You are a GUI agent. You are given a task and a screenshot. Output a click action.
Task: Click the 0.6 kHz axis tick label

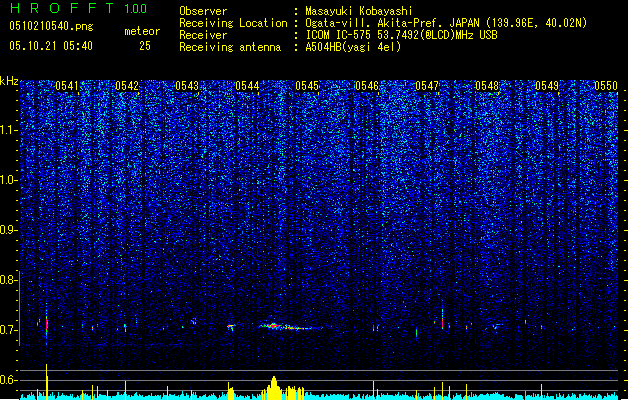(x=8, y=380)
